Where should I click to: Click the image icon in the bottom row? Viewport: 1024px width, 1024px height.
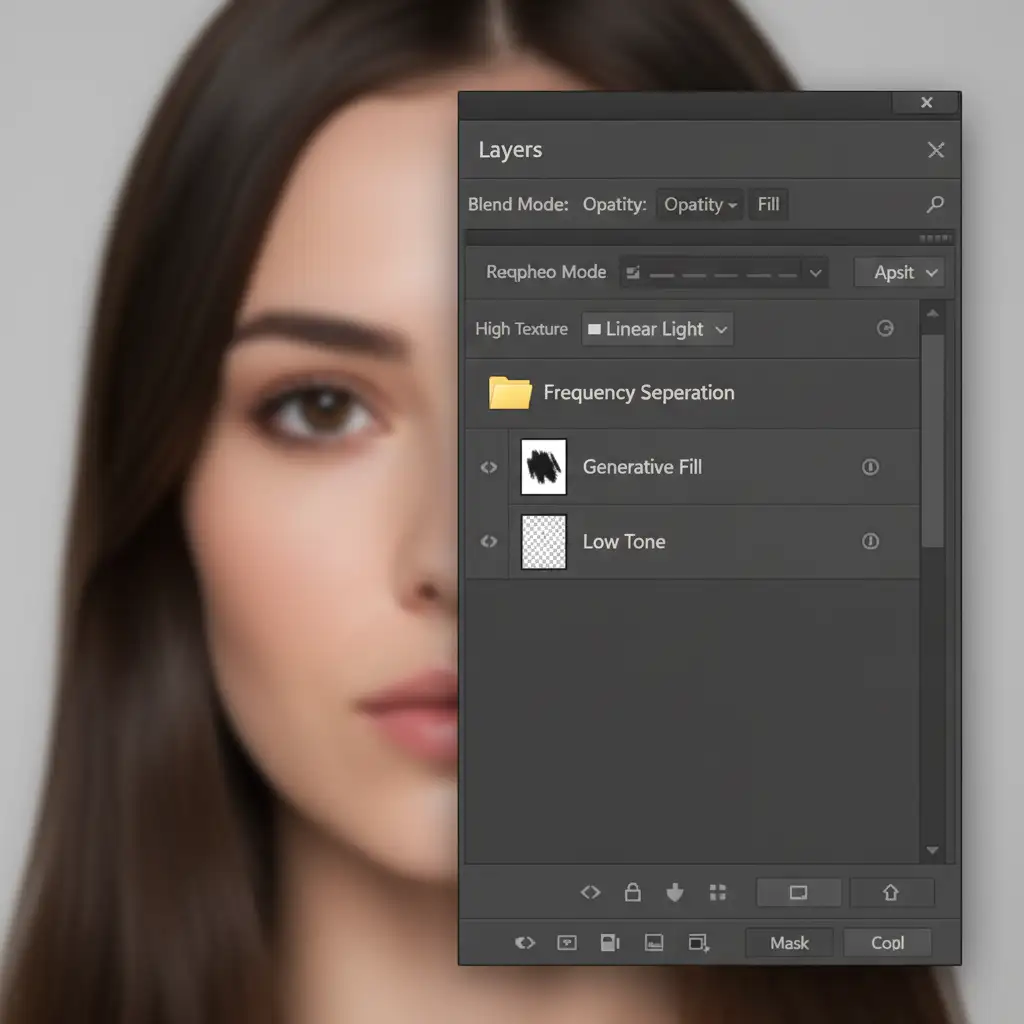(x=654, y=943)
